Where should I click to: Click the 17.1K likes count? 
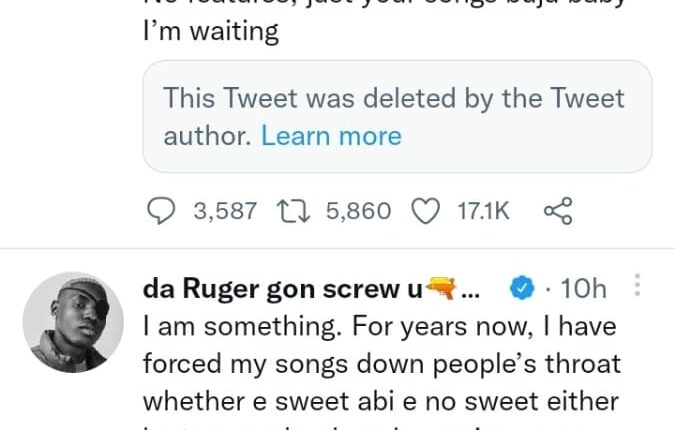(483, 211)
